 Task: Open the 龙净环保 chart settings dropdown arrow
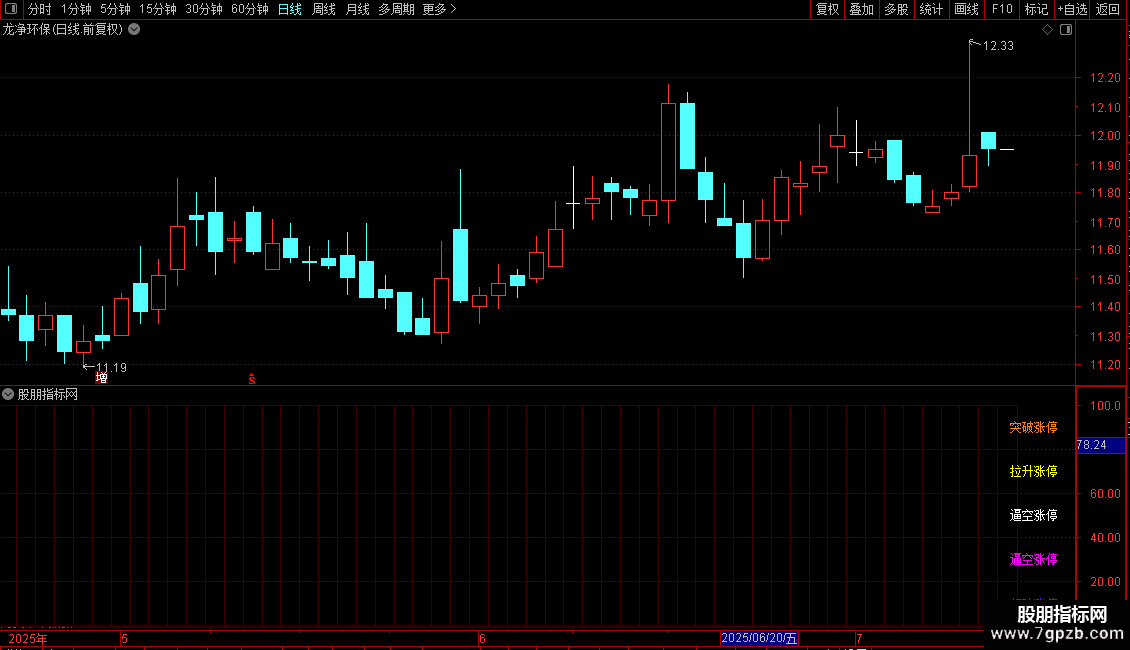point(134,30)
